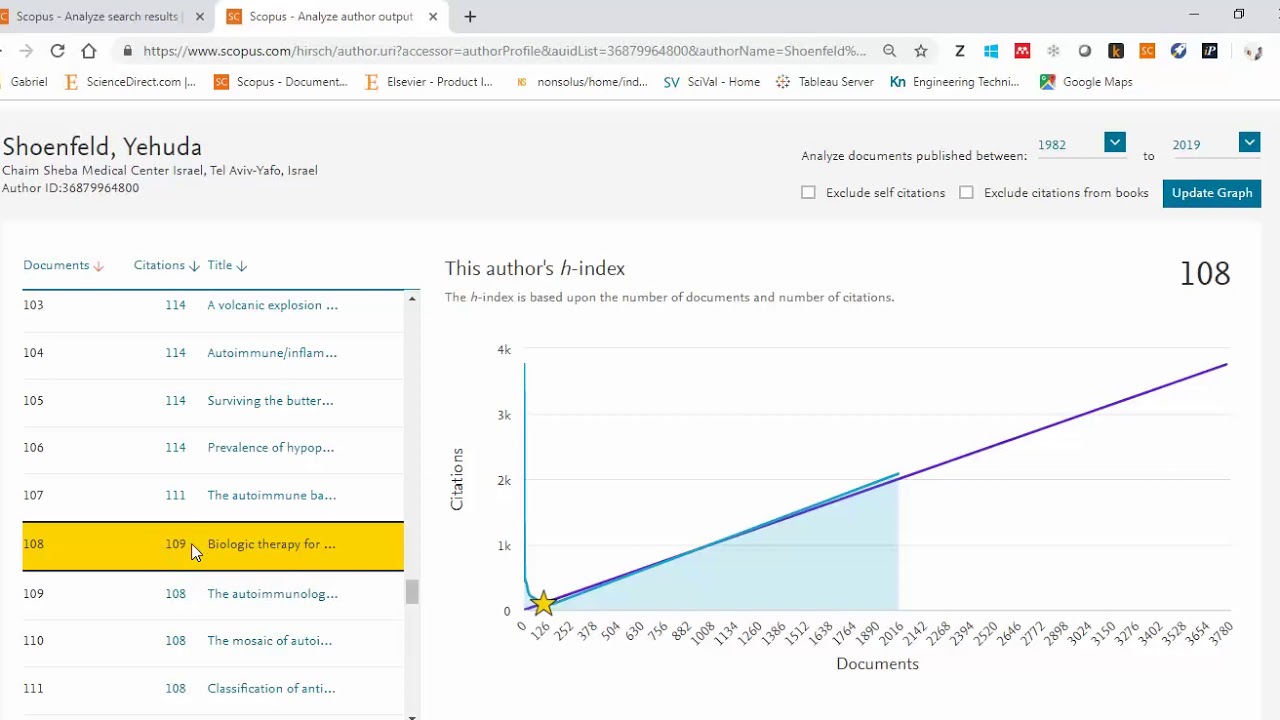Enable Exclude citations from books checkbox
Image resolution: width=1280 pixels, height=720 pixels.
coord(966,192)
